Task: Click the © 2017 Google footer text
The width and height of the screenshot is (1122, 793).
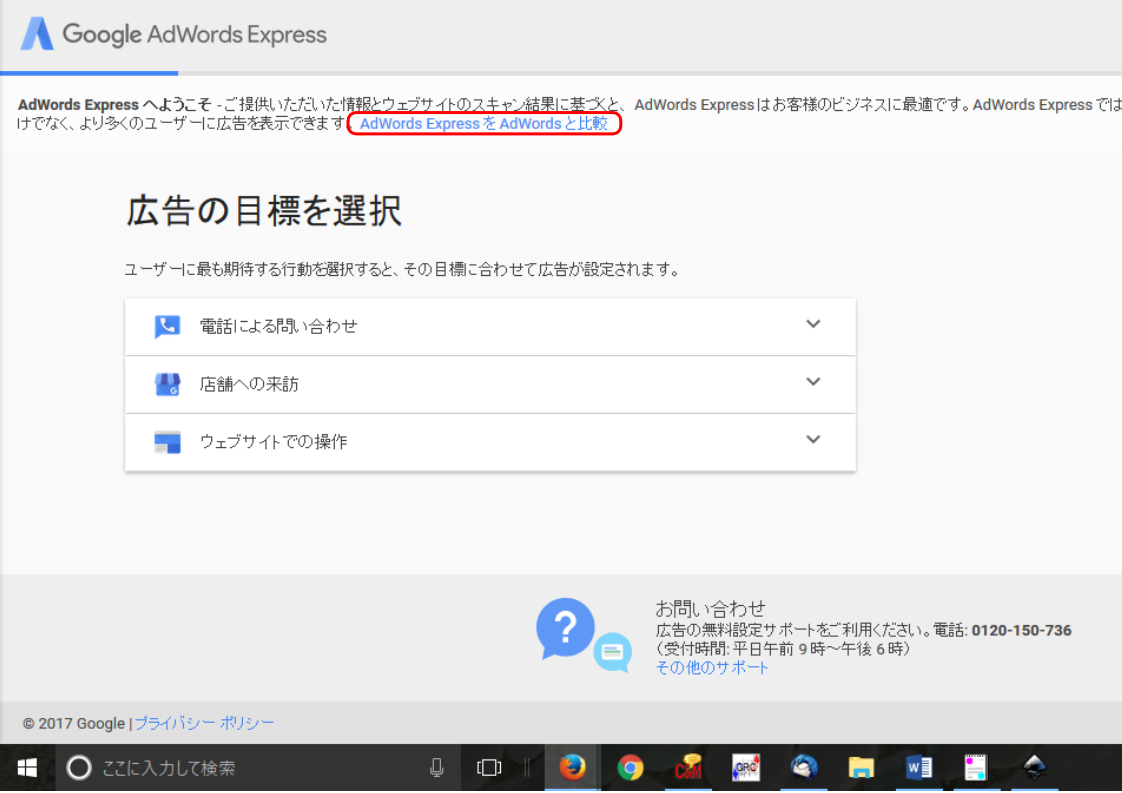Action: tap(74, 724)
